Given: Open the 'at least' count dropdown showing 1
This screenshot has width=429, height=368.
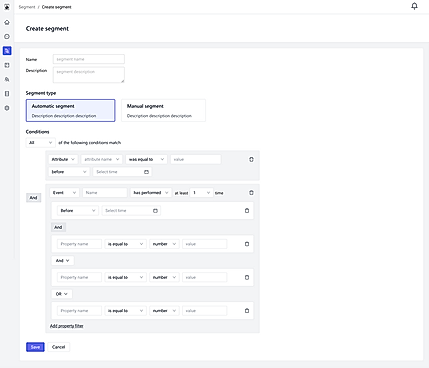Looking at the screenshot, I should [201, 193].
